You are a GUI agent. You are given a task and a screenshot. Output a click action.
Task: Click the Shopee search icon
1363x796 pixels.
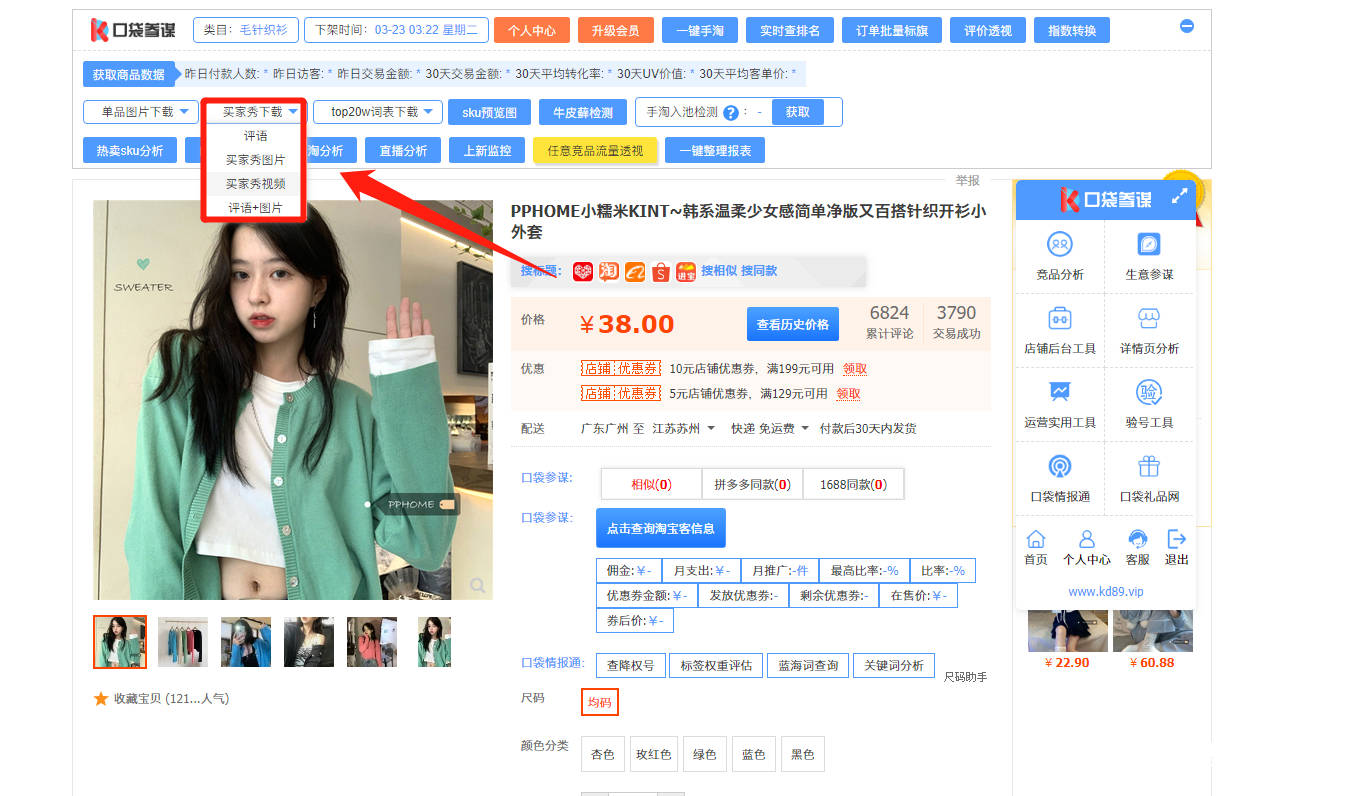point(660,271)
